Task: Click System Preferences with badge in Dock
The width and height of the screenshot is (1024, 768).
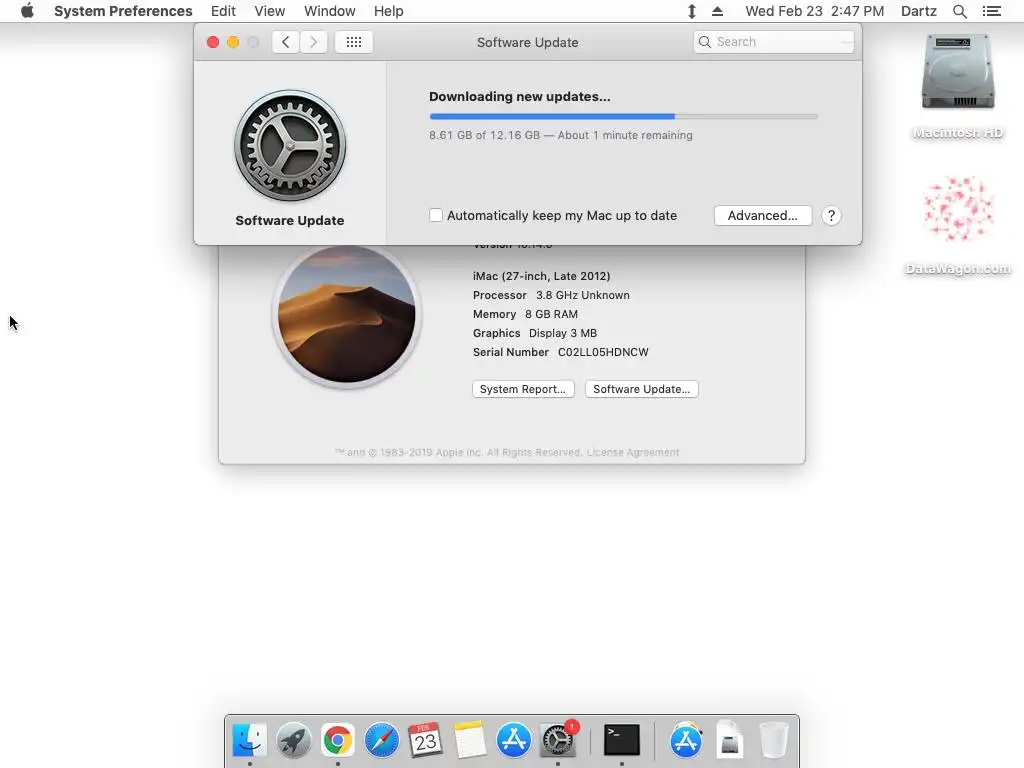Action: (x=558, y=740)
